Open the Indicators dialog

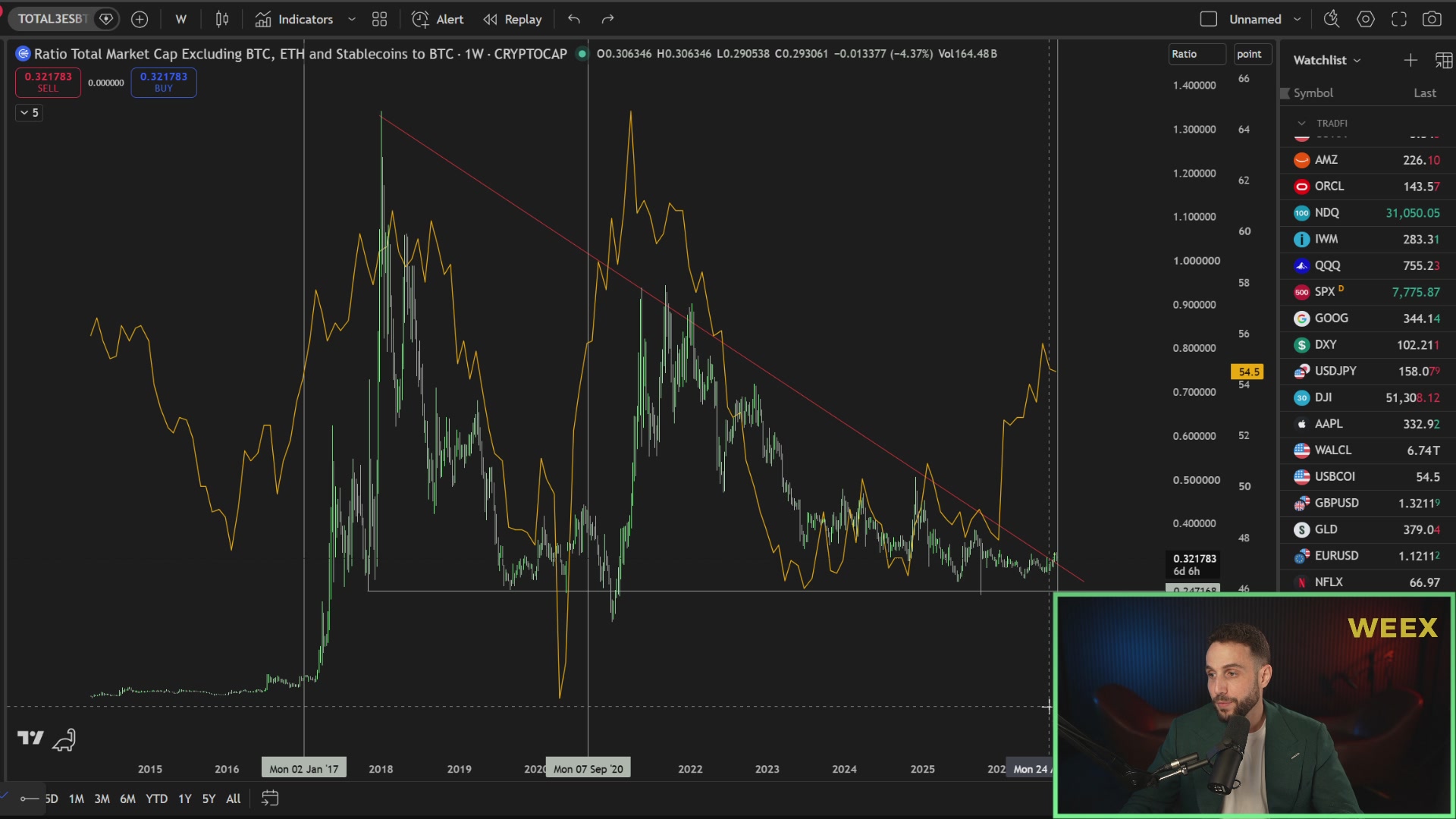[295, 19]
